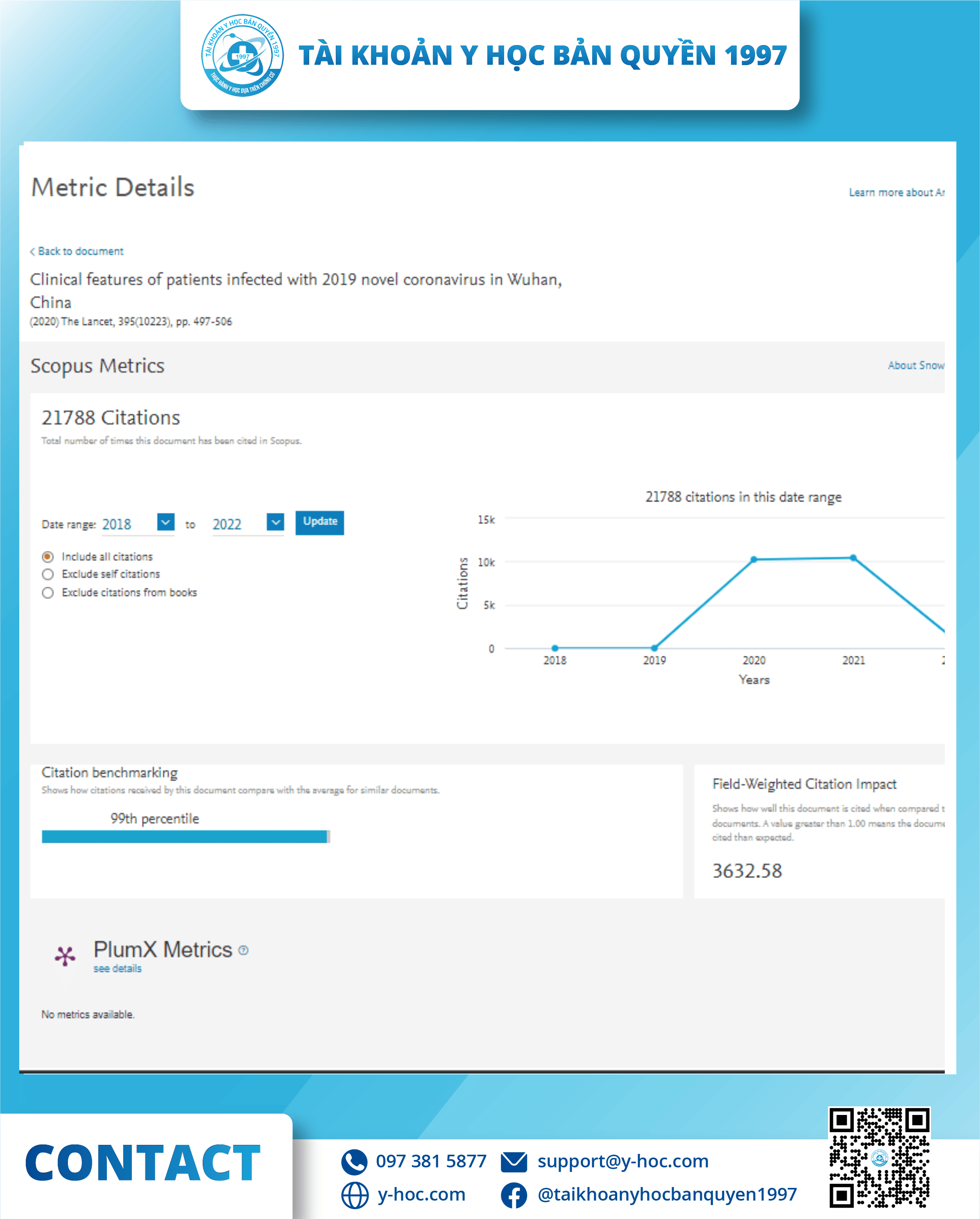The height and width of the screenshot is (1219, 980).
Task: Select Exclude citations from books option
Action: [x=48, y=593]
